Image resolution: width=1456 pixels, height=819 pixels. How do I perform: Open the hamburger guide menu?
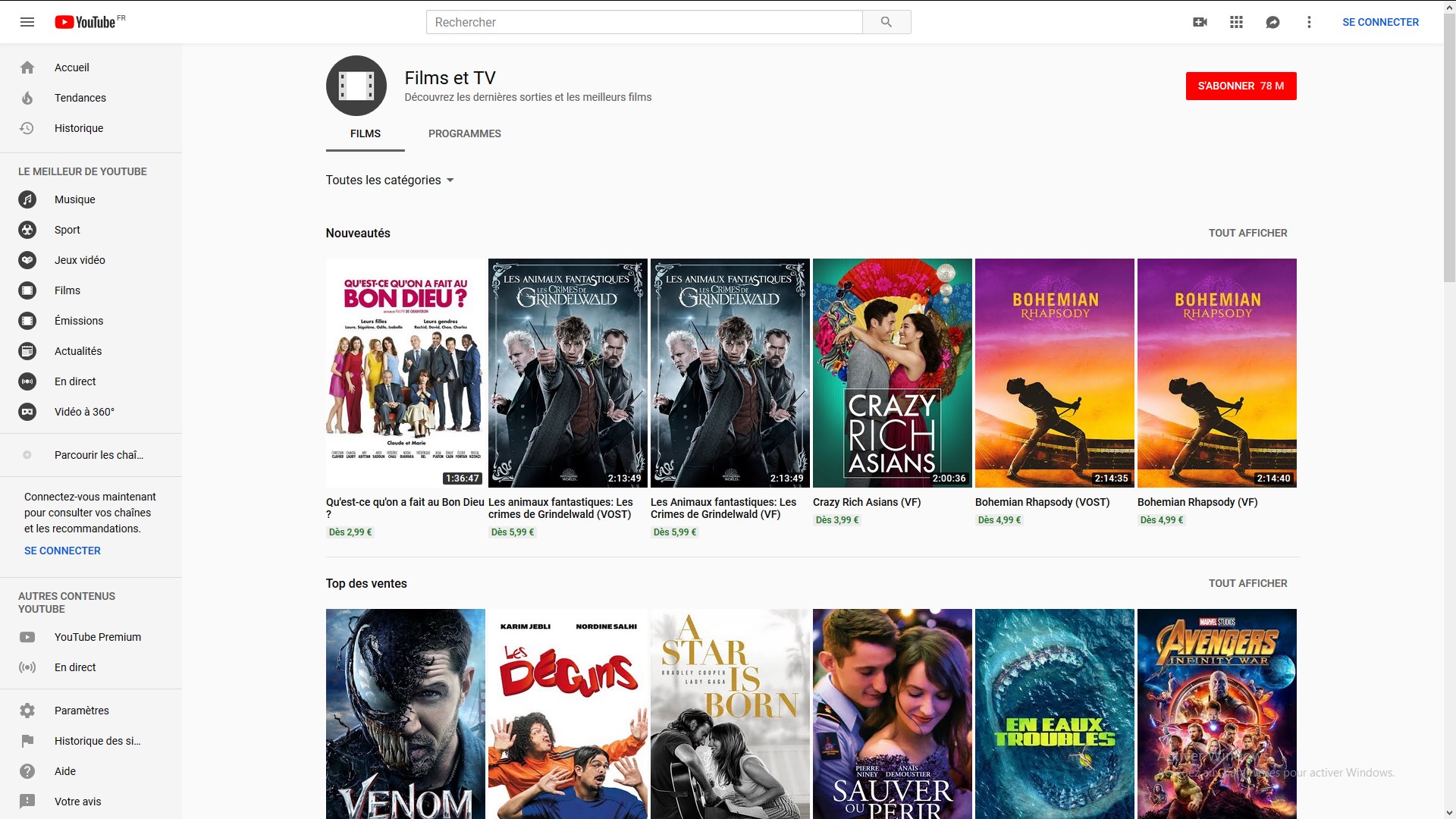pyautogui.click(x=27, y=22)
